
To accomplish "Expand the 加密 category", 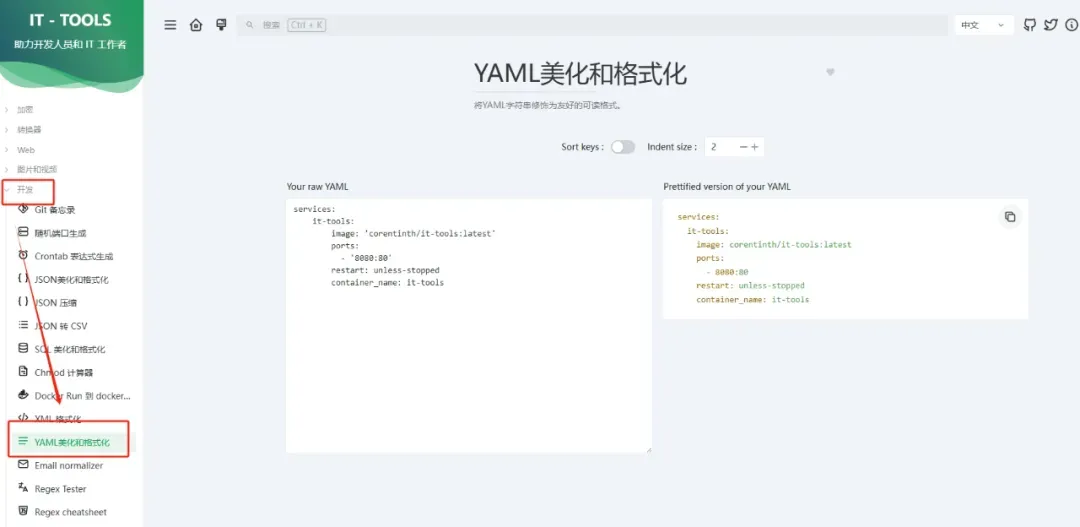I will tap(25, 110).
